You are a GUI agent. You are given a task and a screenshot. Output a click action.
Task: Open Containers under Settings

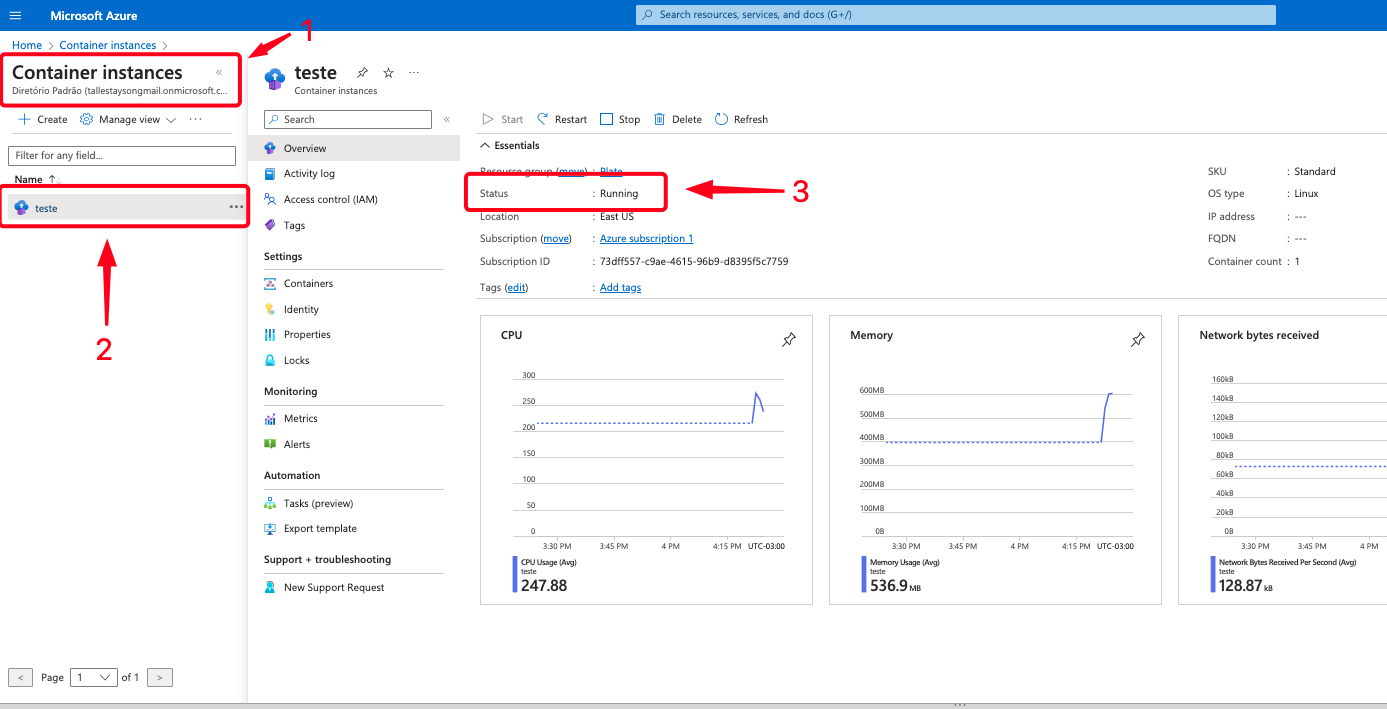coord(308,283)
